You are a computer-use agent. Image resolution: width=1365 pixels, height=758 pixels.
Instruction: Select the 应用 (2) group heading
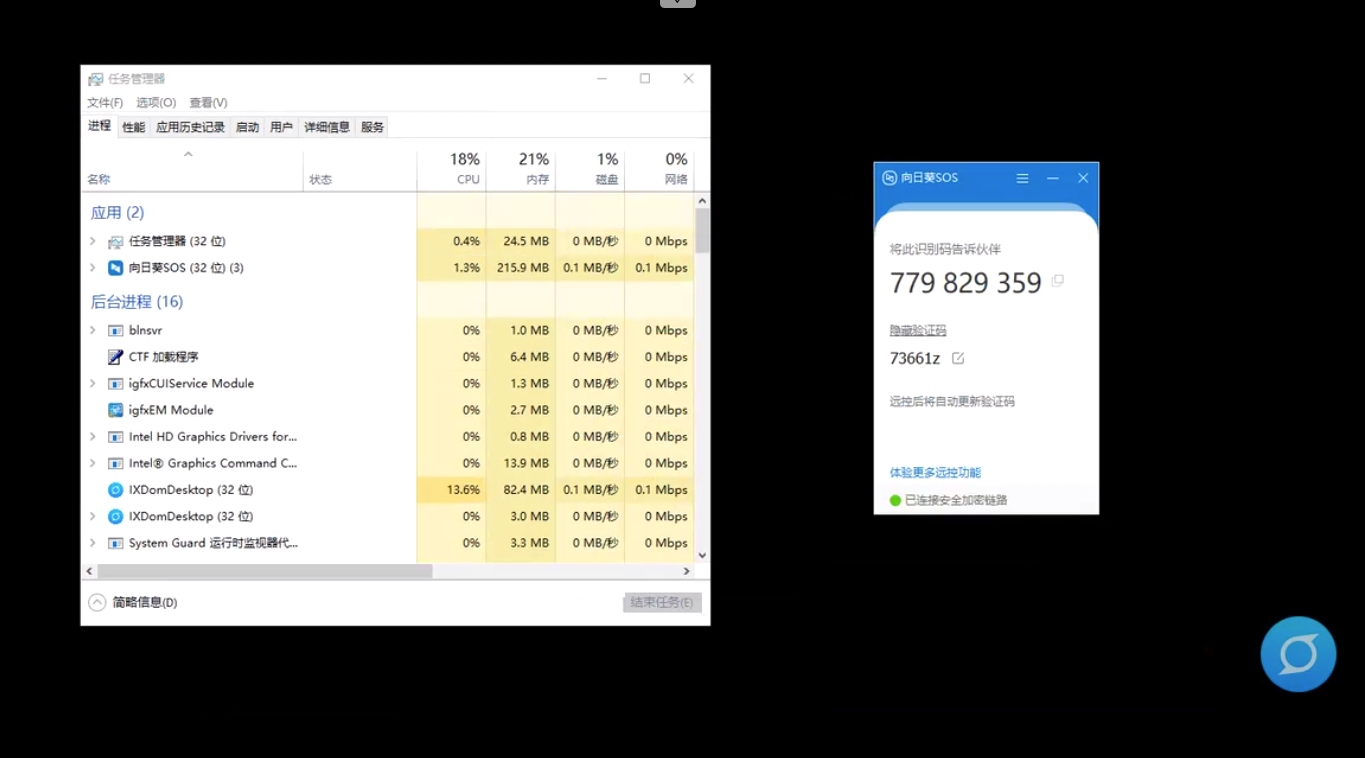coord(117,213)
